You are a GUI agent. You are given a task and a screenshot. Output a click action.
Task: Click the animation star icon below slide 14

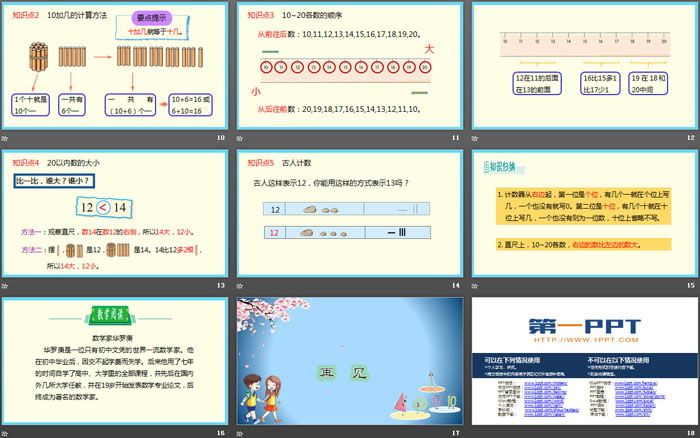click(x=240, y=286)
